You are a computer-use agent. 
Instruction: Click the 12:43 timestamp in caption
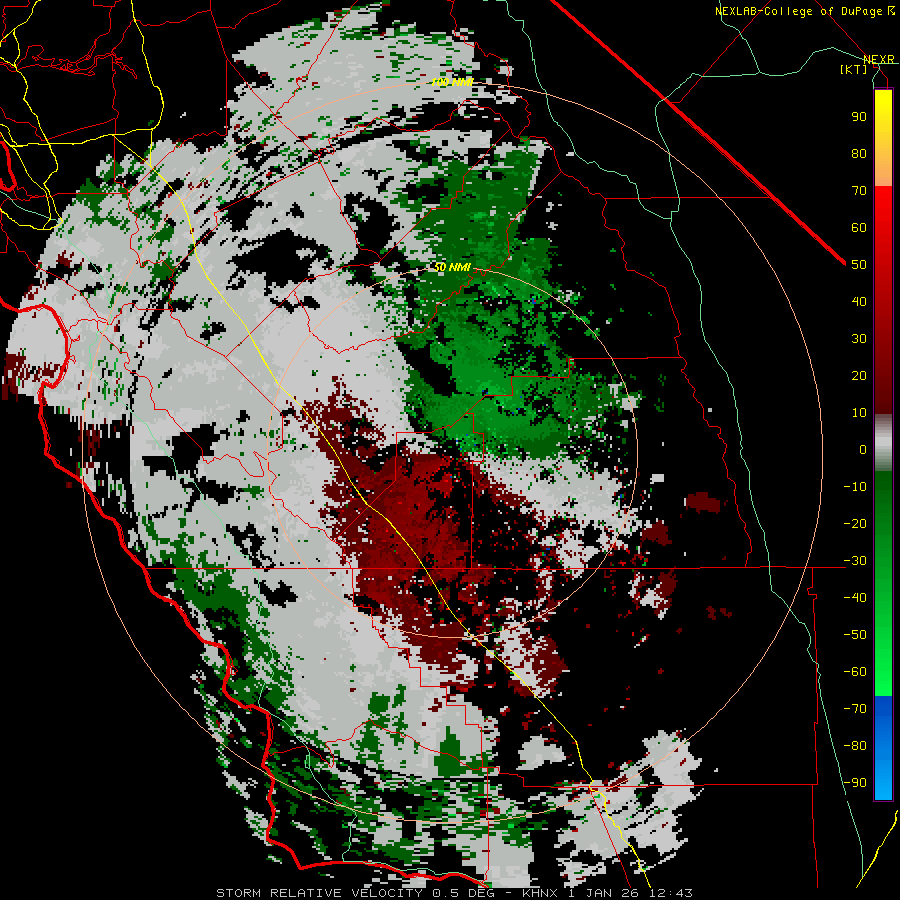coord(670,893)
